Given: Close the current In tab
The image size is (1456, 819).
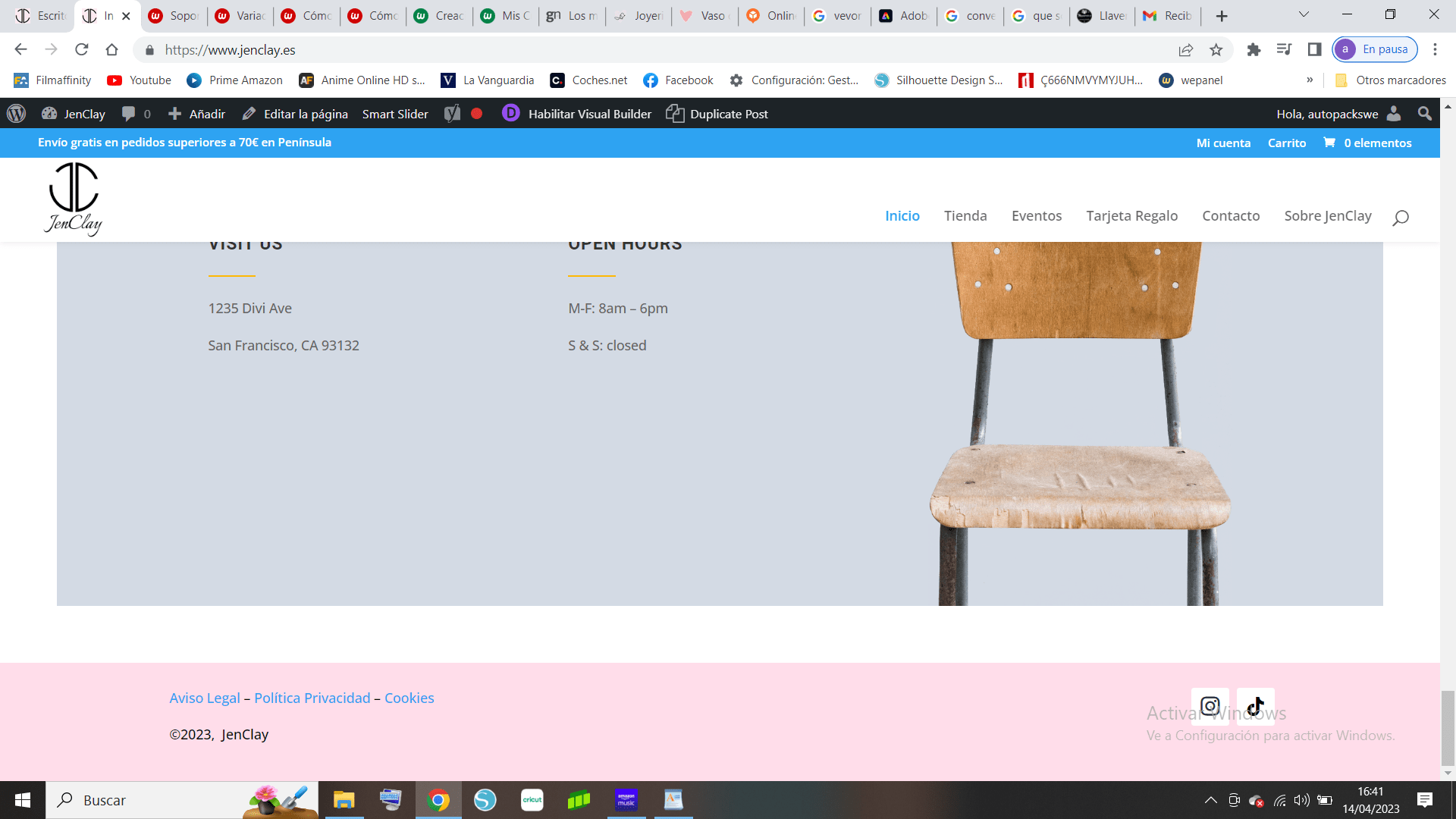Looking at the screenshot, I should (127, 16).
